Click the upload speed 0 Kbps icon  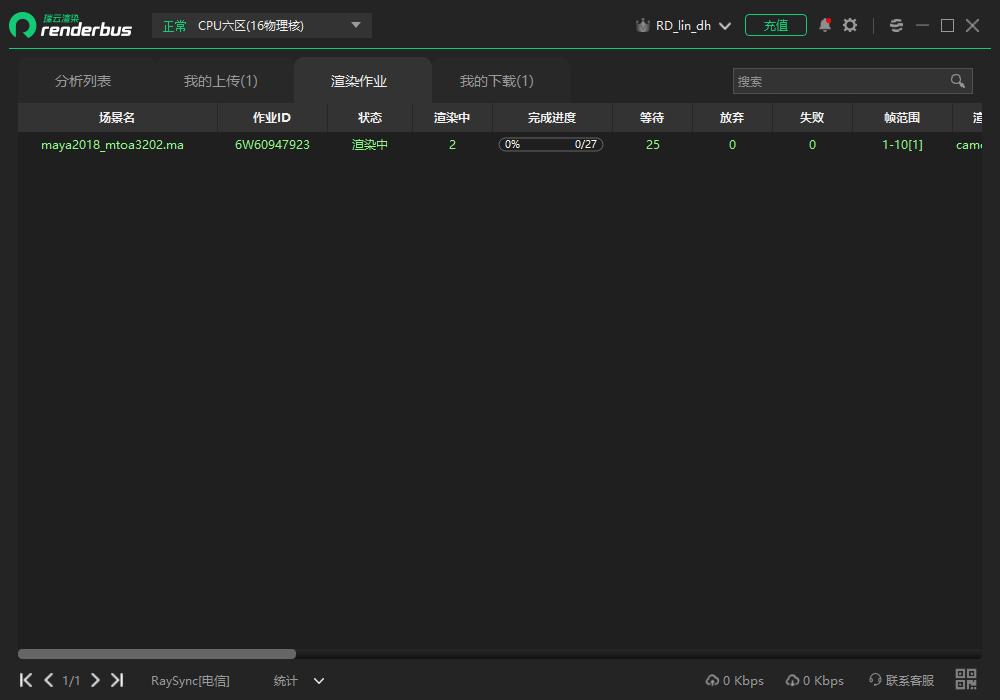pyautogui.click(x=713, y=680)
